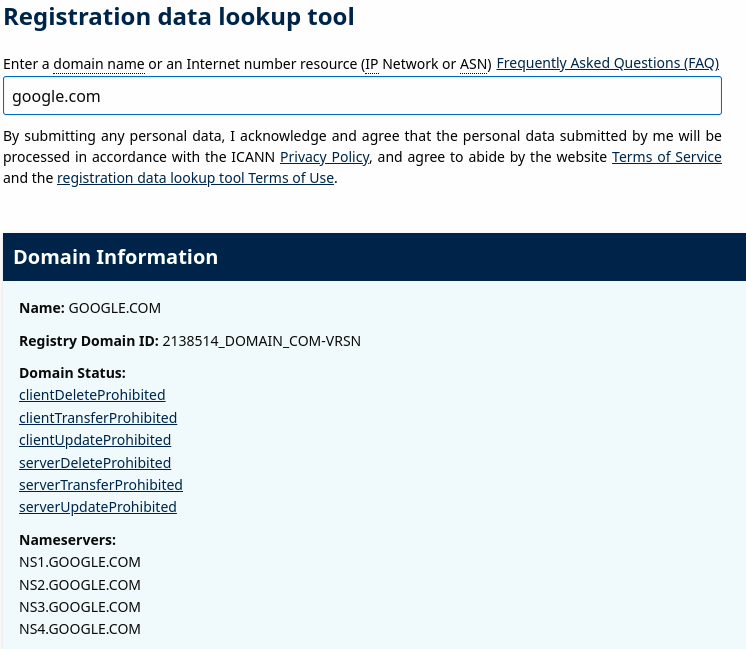Follow the serverUpdateProhibited status link
Screen dimensions: 746x649
98,507
